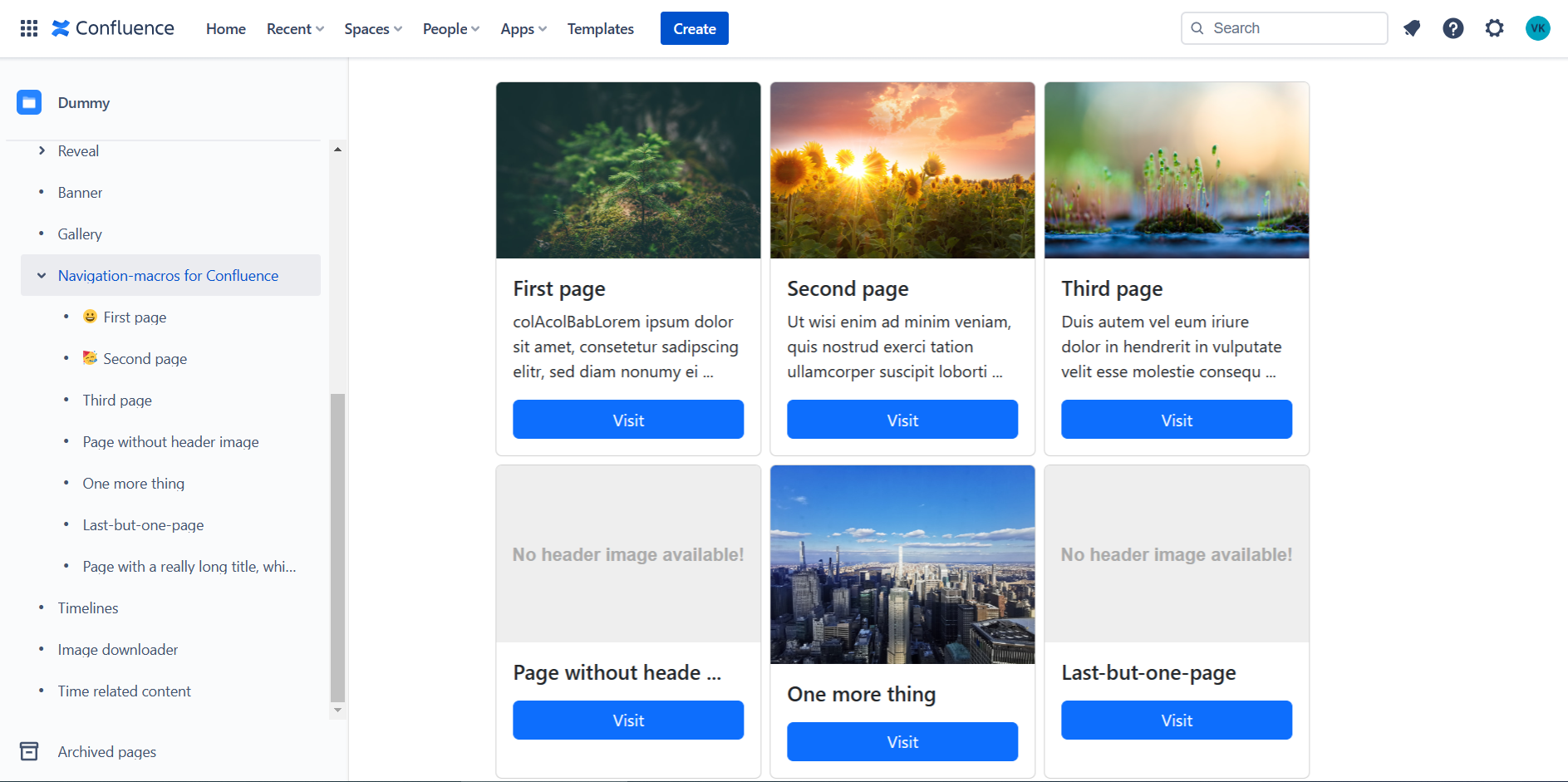Image resolution: width=1568 pixels, height=782 pixels.
Task: Open the city skyline thumbnail
Action: coord(902,564)
